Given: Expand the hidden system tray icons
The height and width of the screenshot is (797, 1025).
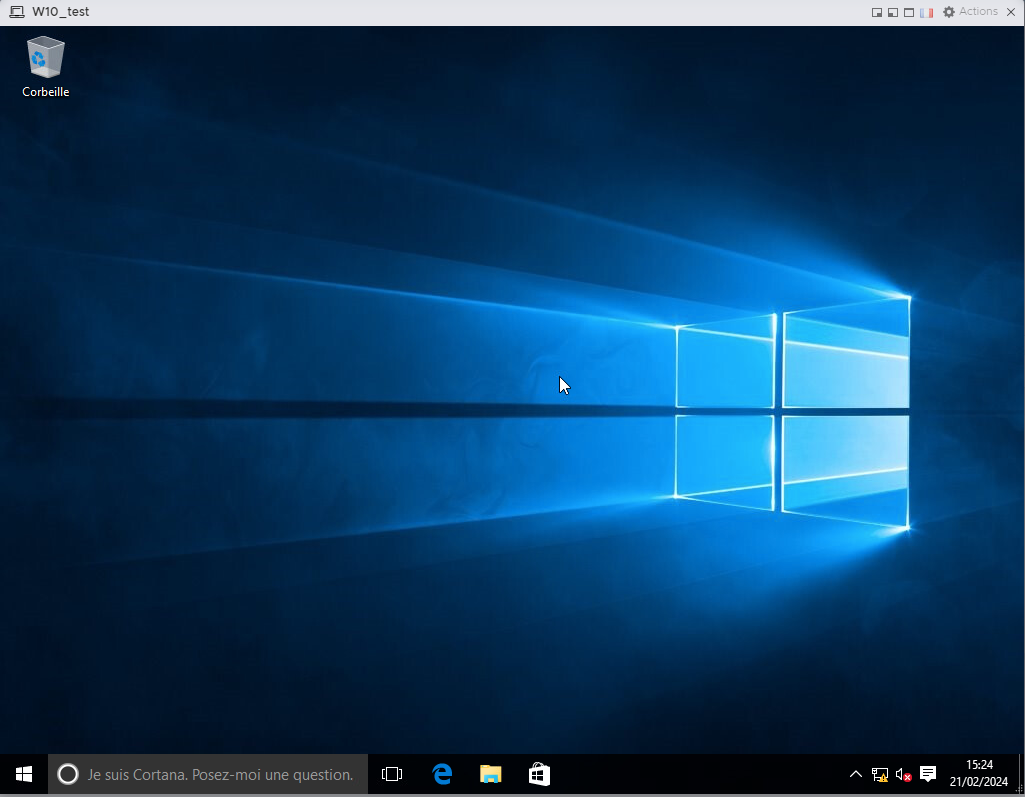Looking at the screenshot, I should click(x=855, y=774).
